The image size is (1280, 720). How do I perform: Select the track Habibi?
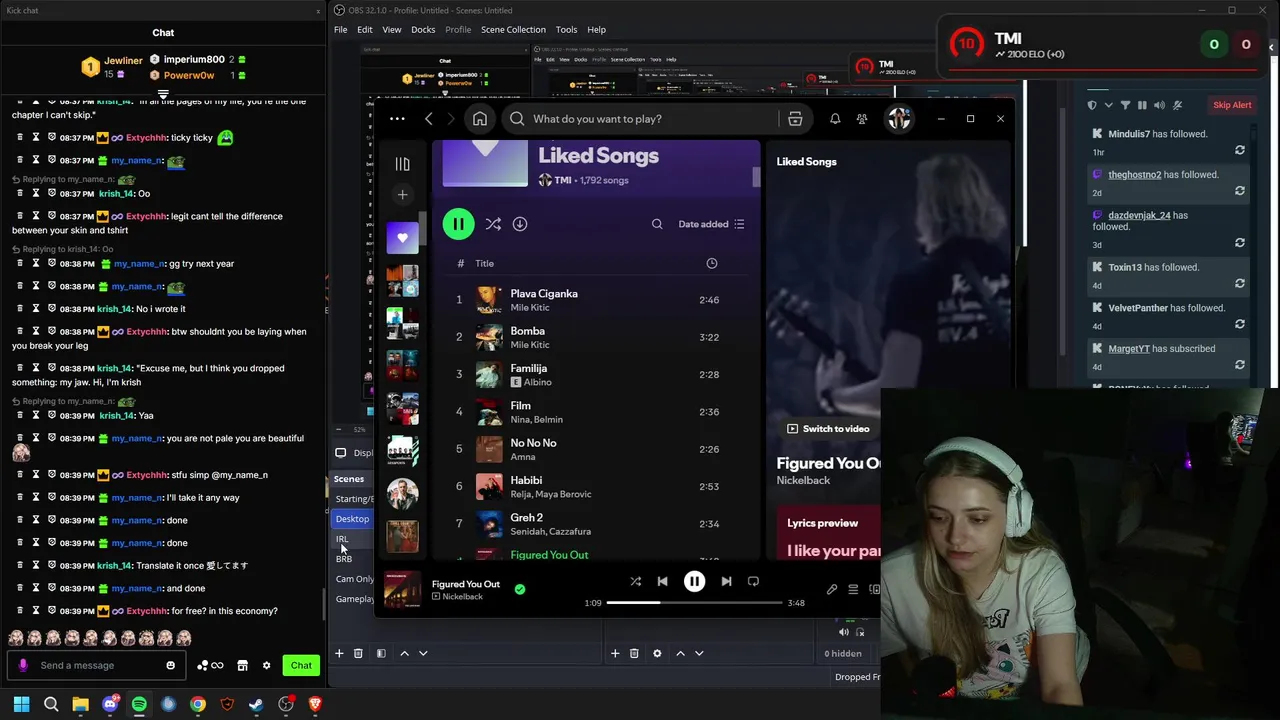(598, 486)
